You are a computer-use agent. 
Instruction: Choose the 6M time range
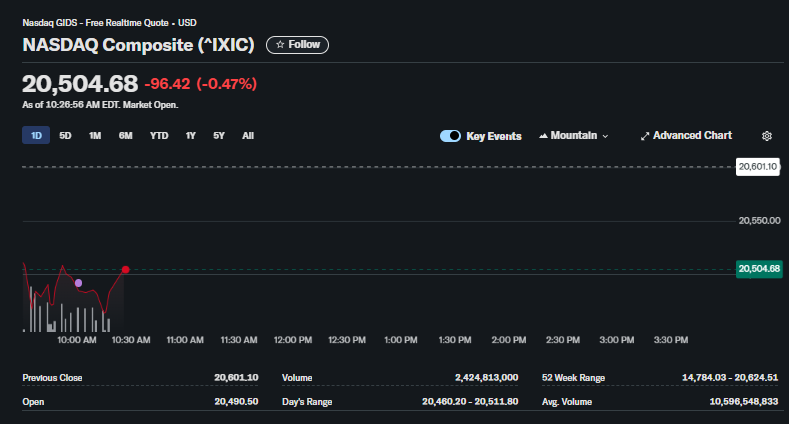(x=125, y=136)
